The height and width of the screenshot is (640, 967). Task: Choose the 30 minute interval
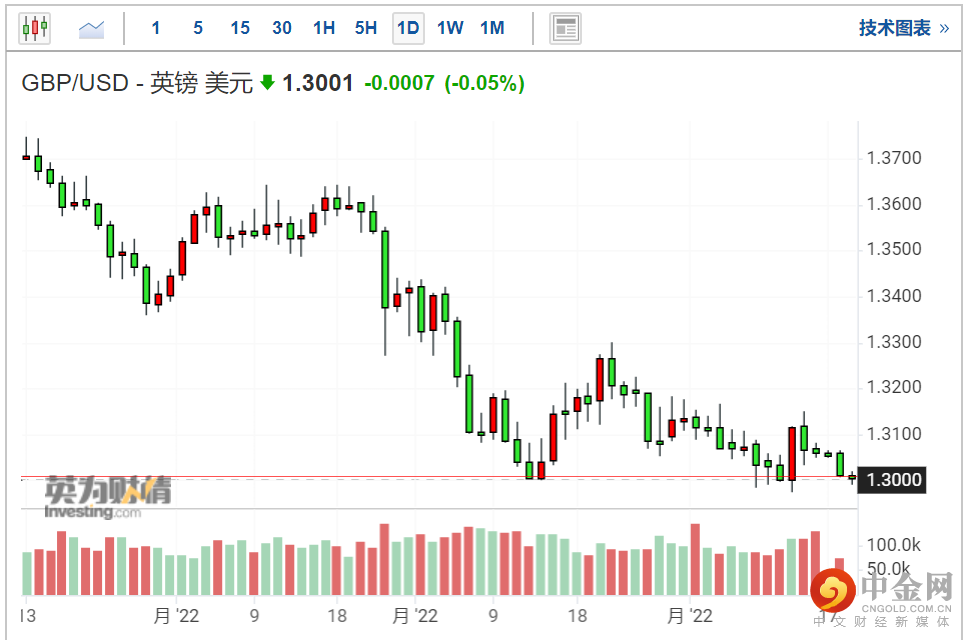(x=282, y=28)
